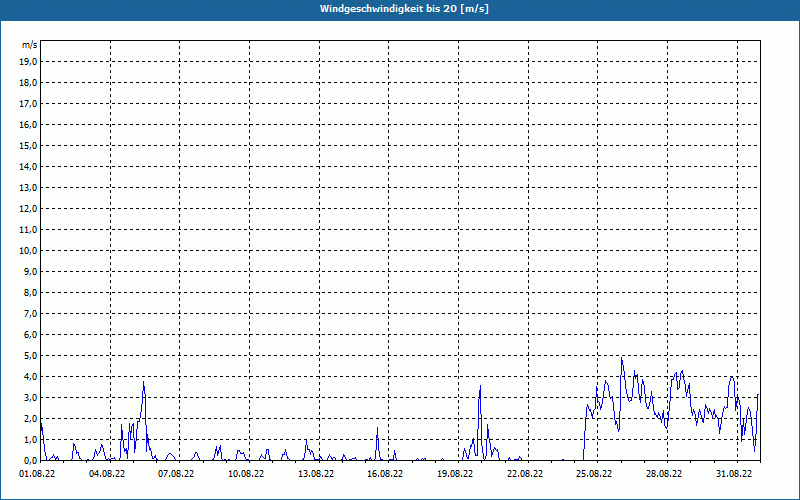Click the 4,0 y-axis label
This screenshot has width=800, height=500.
30,376
